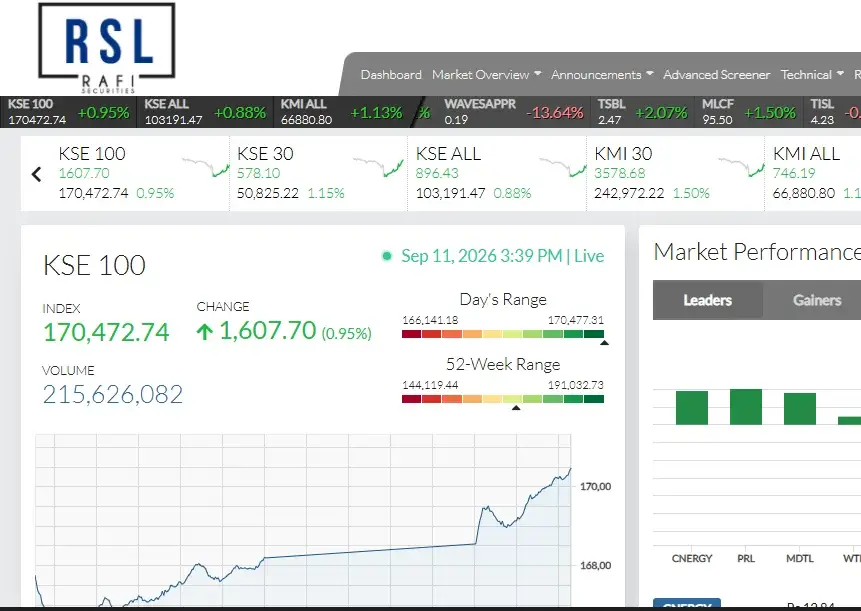Click the TSBL ticker entry
Viewport: 861px width, 611px height.
[x=642, y=112]
